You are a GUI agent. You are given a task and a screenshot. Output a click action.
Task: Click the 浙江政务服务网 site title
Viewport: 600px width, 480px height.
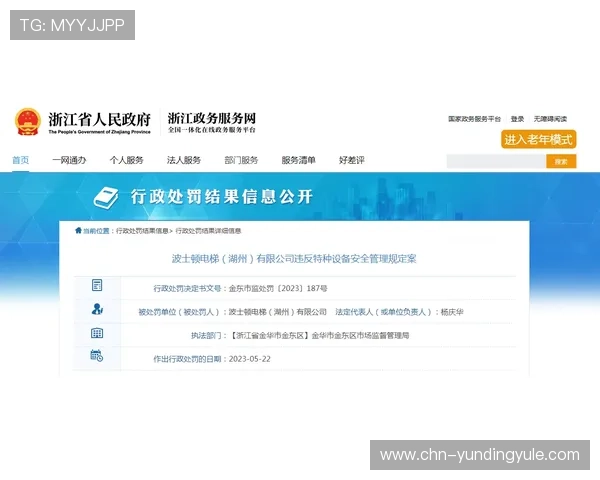(x=212, y=118)
